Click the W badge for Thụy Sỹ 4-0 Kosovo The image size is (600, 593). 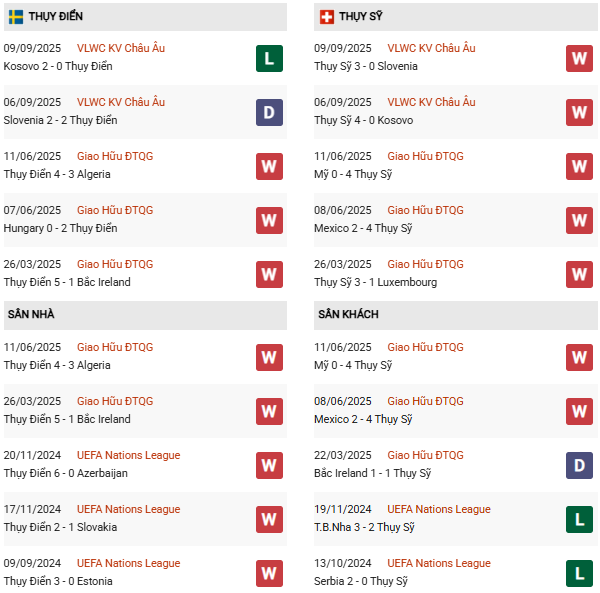(580, 112)
